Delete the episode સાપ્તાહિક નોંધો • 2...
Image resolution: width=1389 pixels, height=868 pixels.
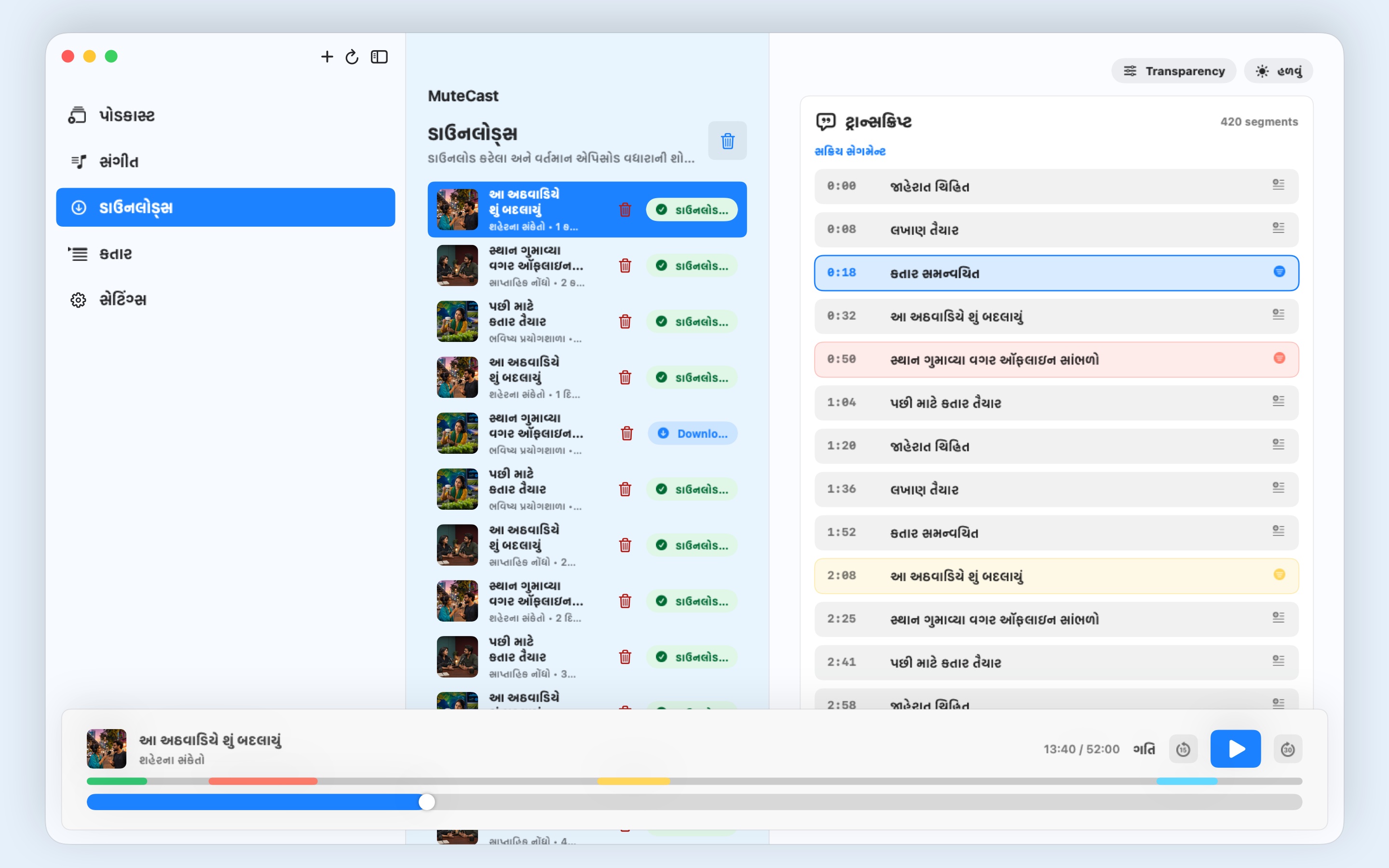[625, 545]
